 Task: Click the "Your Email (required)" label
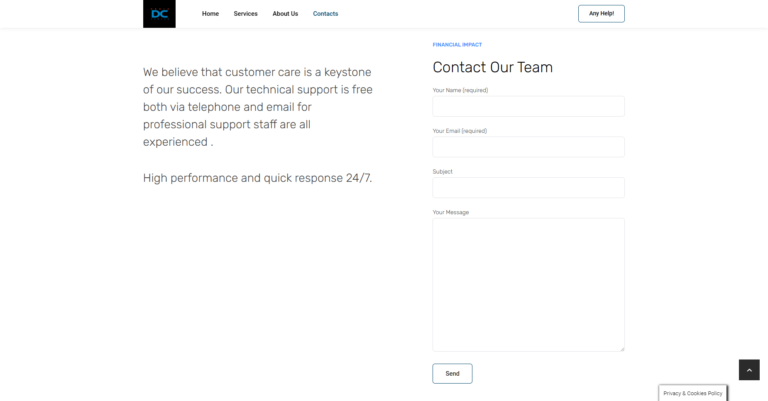[x=460, y=131]
